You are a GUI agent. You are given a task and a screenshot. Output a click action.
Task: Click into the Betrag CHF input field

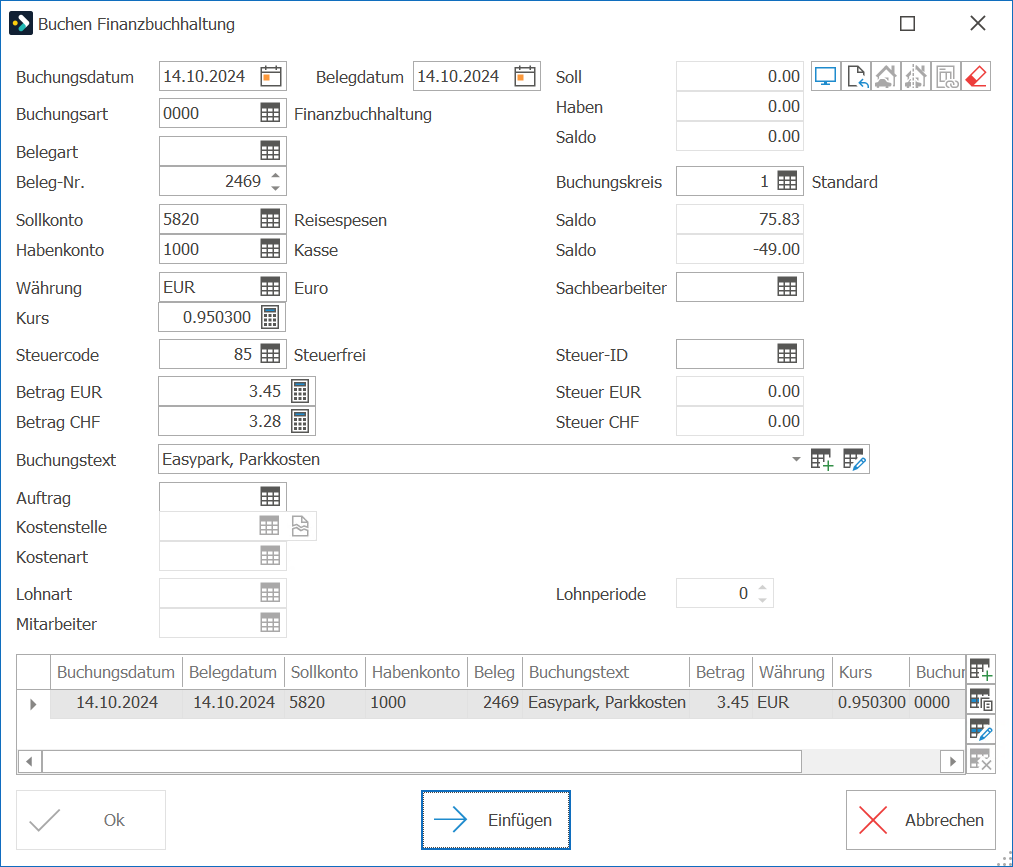point(224,421)
